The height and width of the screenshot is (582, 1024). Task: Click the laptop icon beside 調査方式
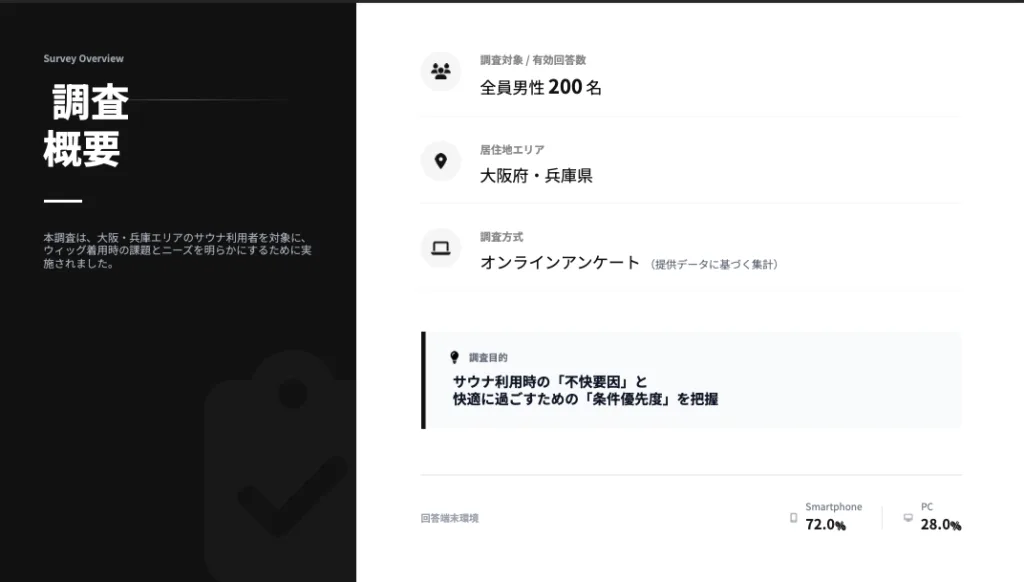click(x=441, y=249)
